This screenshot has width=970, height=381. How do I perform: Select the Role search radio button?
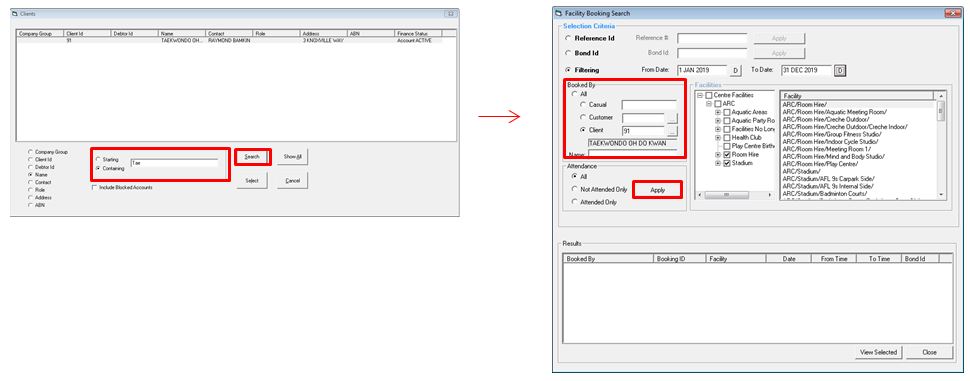point(30,190)
